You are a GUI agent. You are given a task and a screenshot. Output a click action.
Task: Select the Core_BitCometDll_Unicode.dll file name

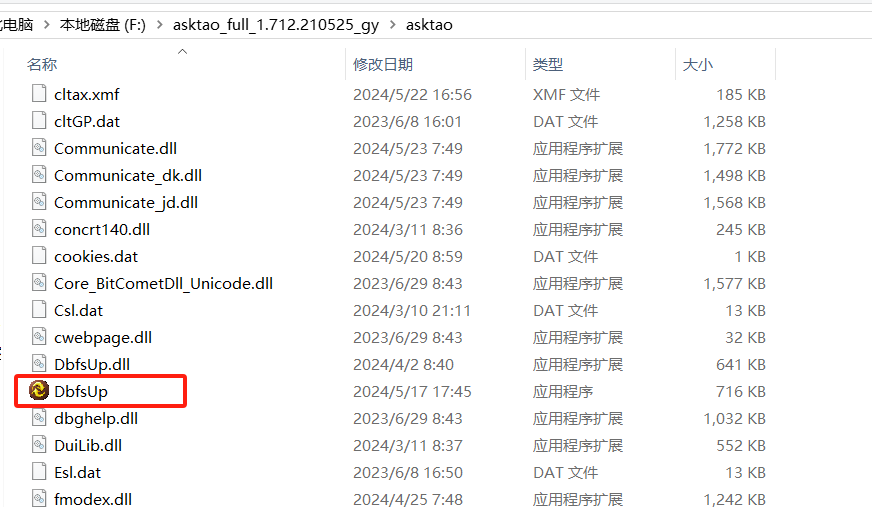[x=164, y=284]
